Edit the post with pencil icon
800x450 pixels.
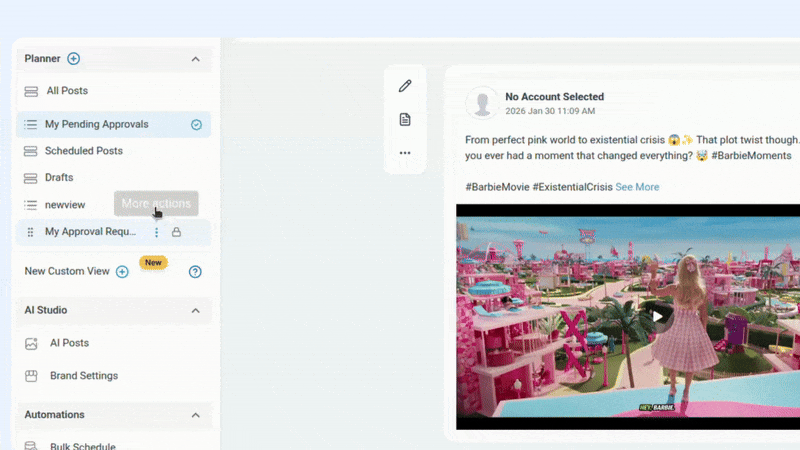point(405,86)
